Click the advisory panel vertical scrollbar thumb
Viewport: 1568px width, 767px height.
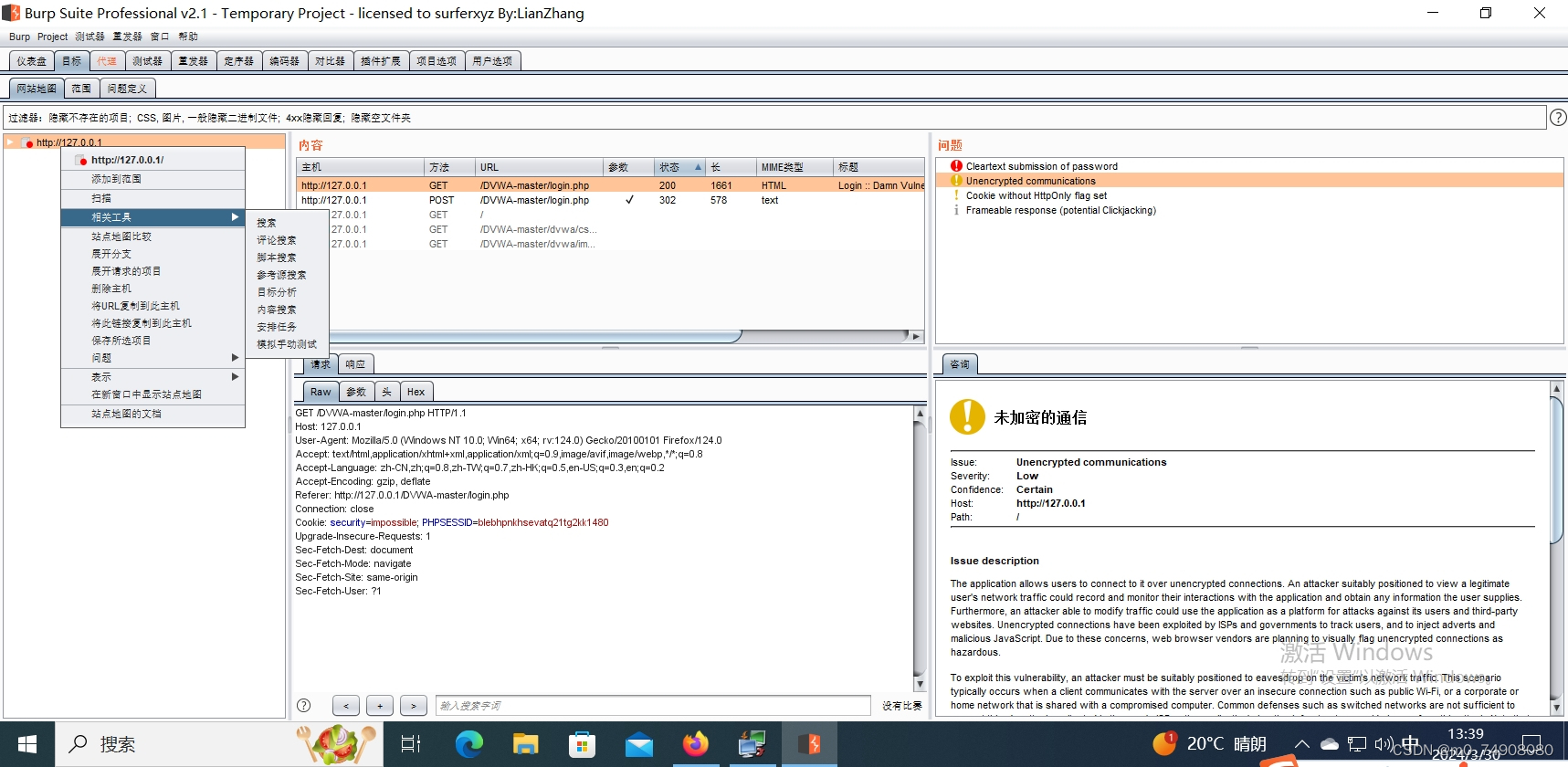(1557, 469)
